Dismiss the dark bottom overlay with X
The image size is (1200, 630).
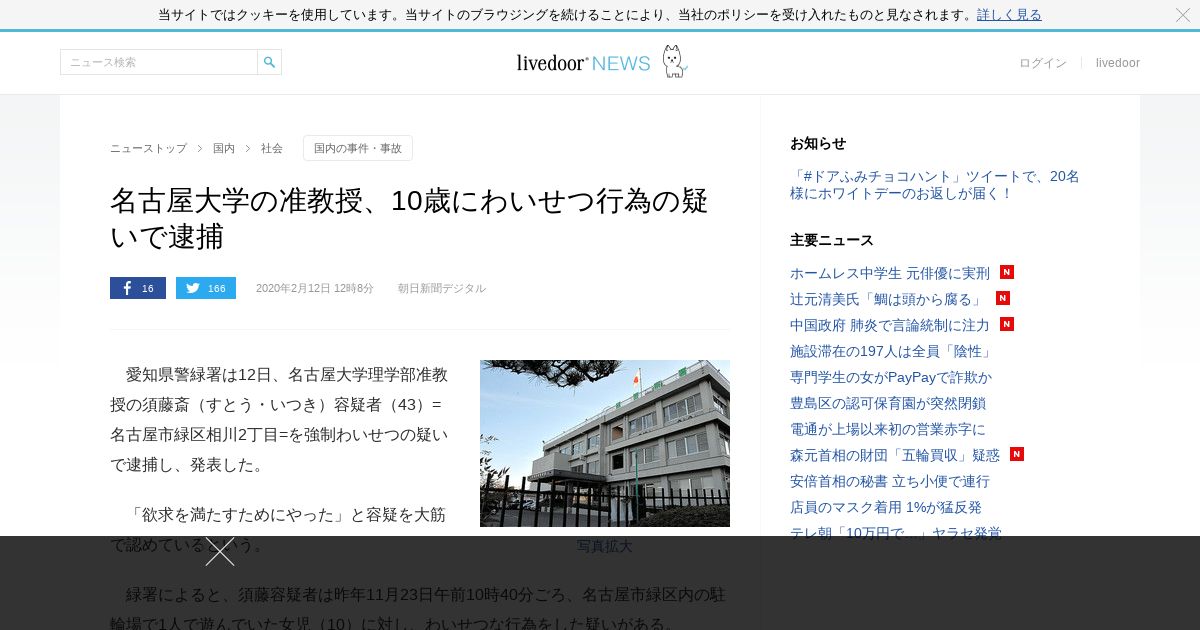click(220, 552)
